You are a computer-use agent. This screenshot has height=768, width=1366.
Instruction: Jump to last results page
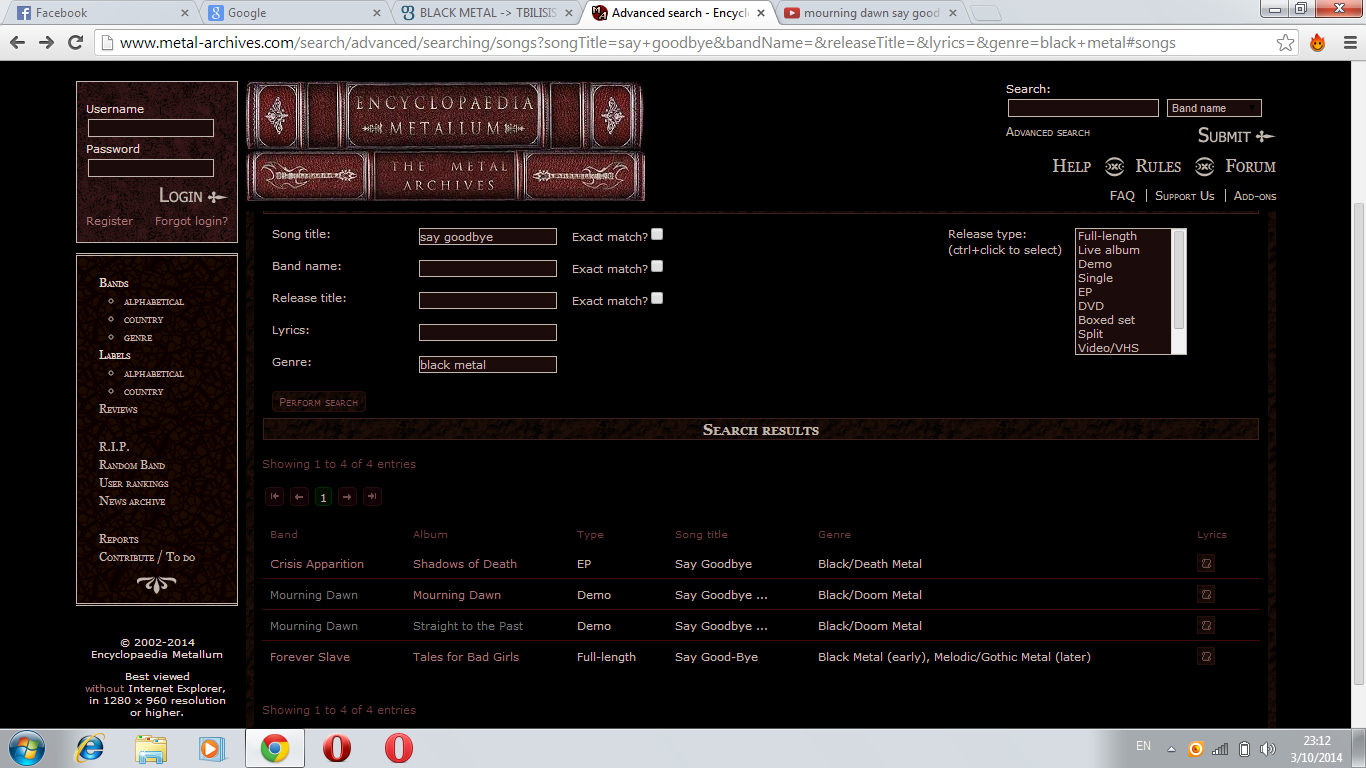click(372, 497)
